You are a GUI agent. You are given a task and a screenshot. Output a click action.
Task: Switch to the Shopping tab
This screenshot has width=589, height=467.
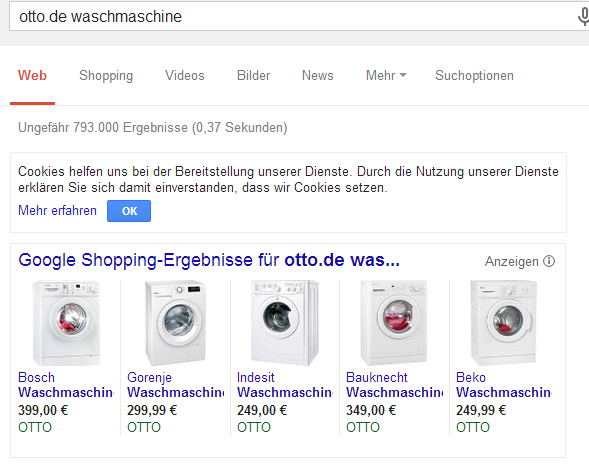click(106, 76)
